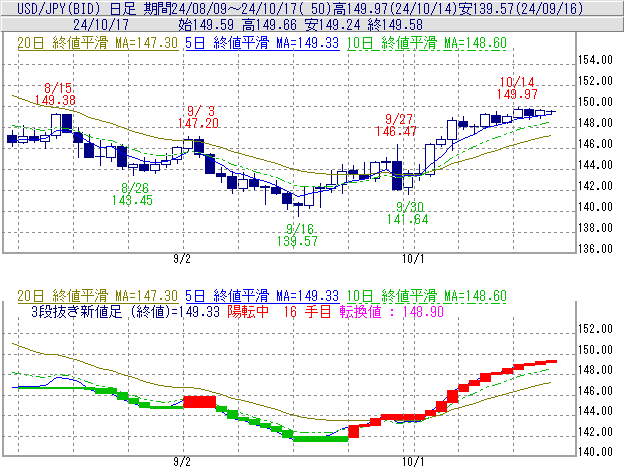The height and width of the screenshot is (475, 624).
Task: Select the 24/10/17 date in the header
Action: coord(101,25)
